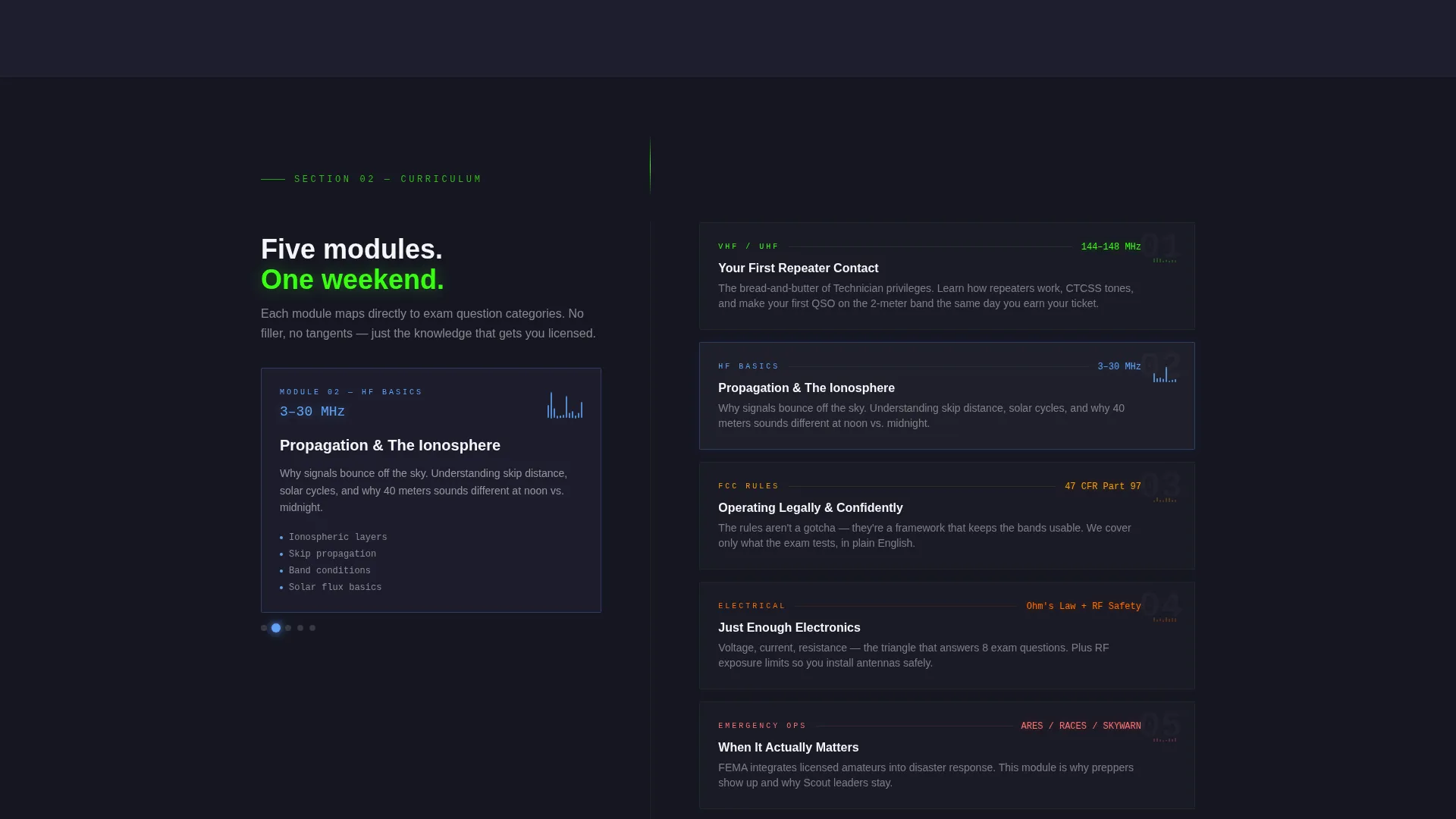The image size is (1456, 819).
Task: Select the Propagation & The Ionosphere module card
Action: pos(946,396)
